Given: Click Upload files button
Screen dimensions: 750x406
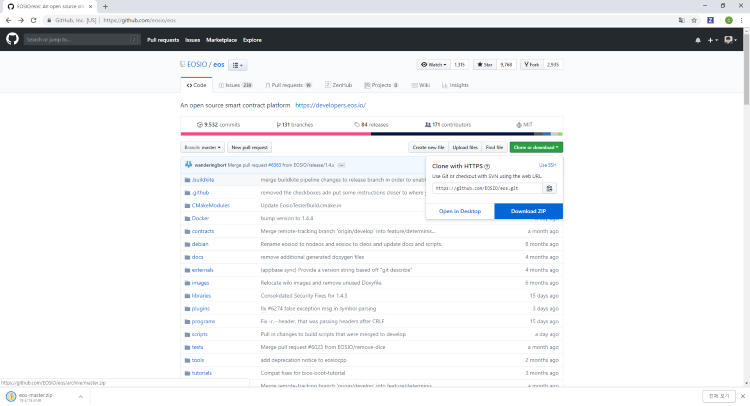Looking at the screenshot, I should coord(465,147).
